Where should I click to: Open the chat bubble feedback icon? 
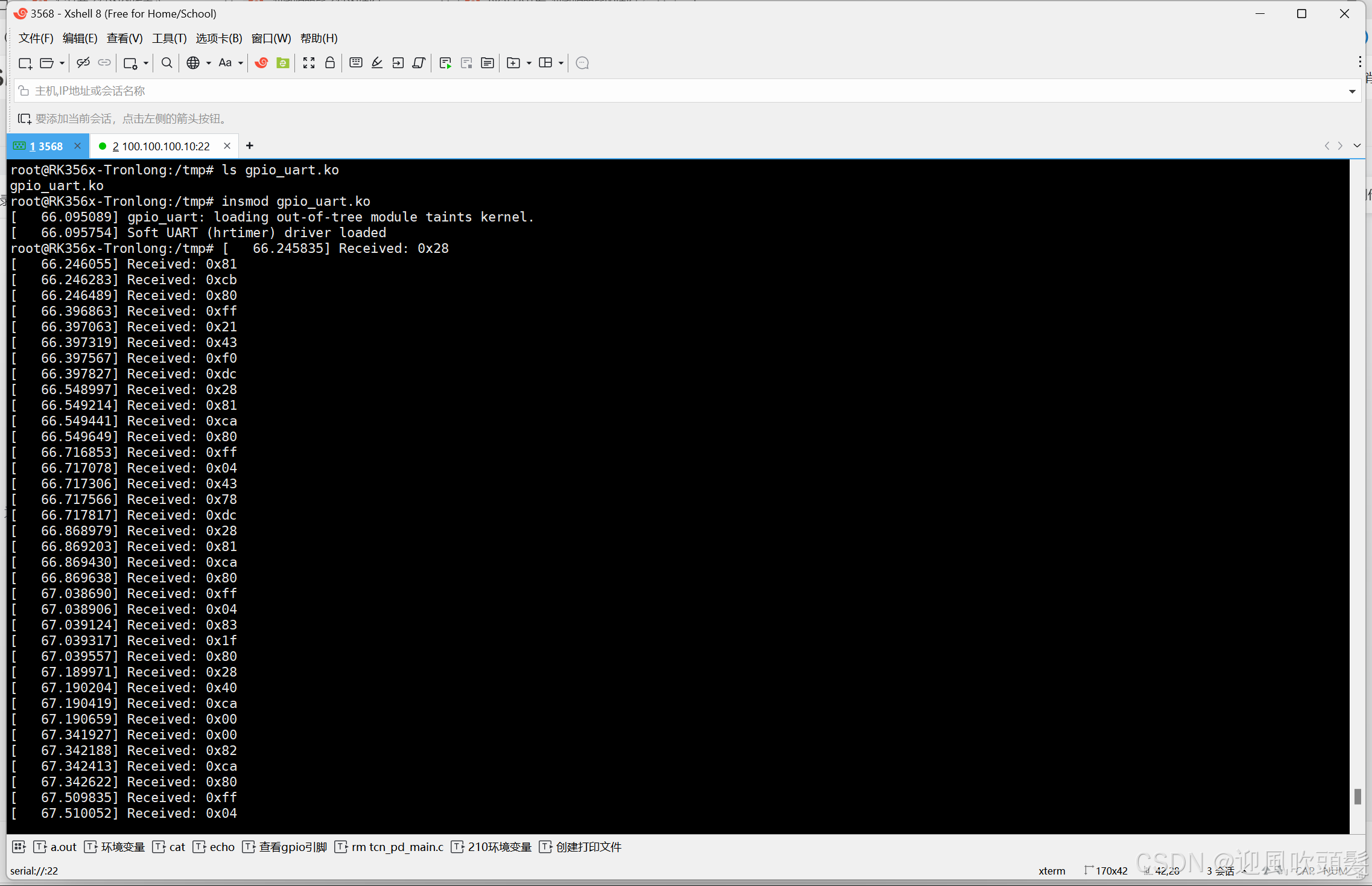(x=582, y=63)
